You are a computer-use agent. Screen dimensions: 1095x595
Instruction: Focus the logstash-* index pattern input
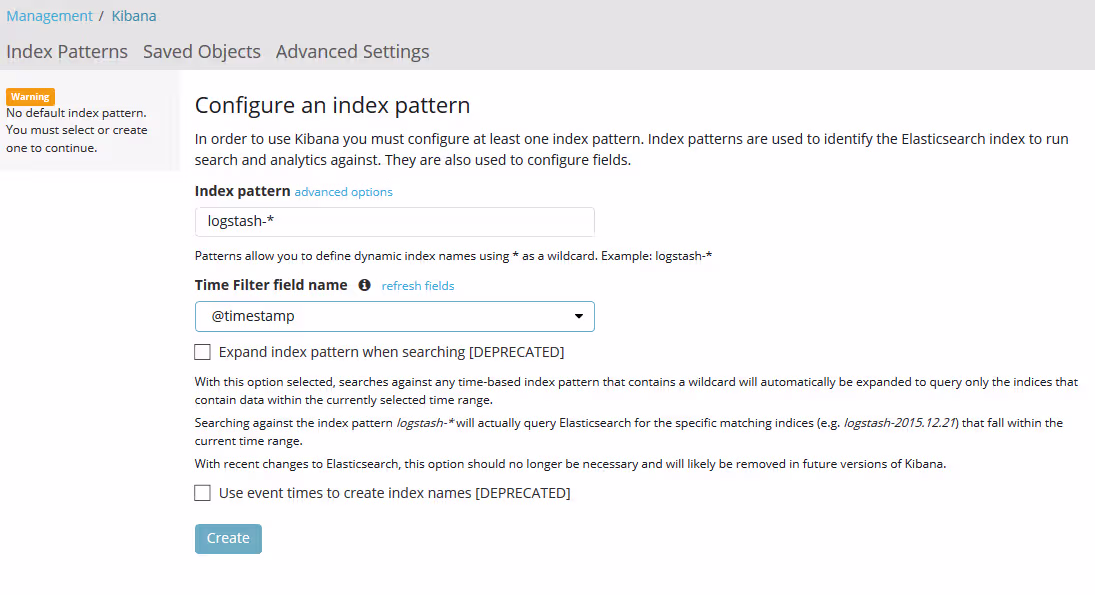394,222
